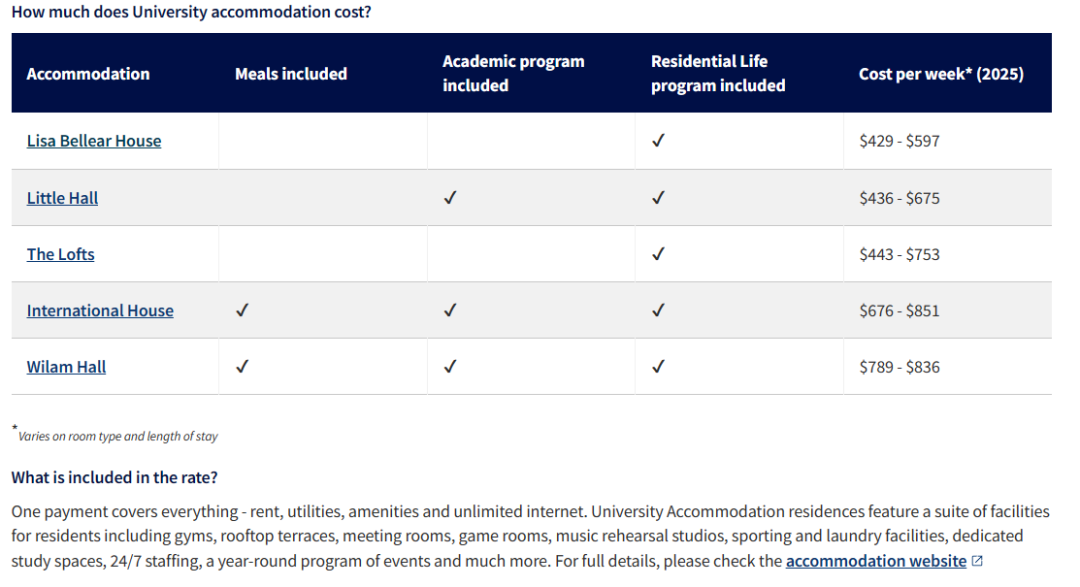Click the $429 - $597 cost cell

pyautogui.click(x=899, y=141)
